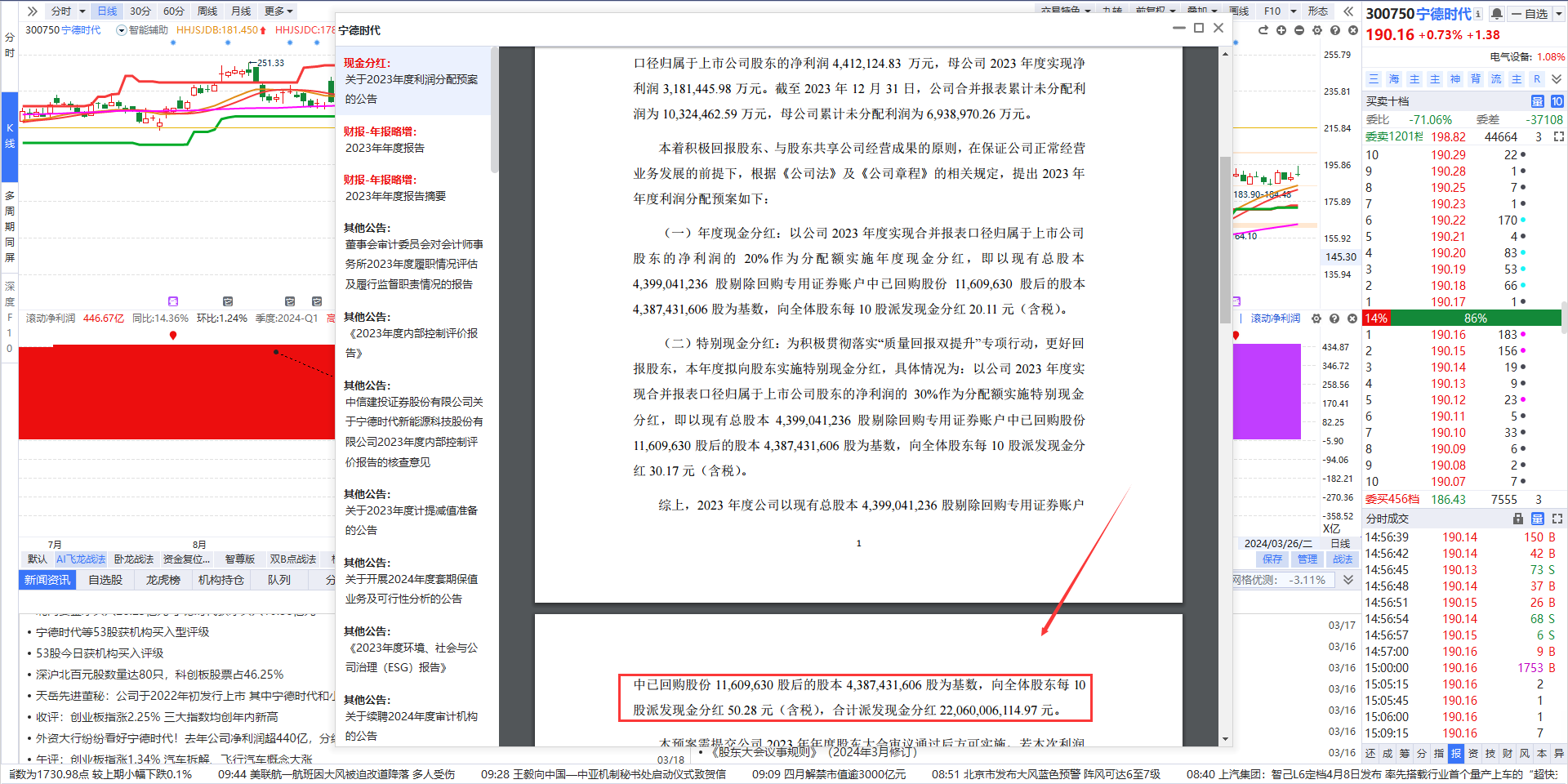Image resolution: width=1568 pixels, height=784 pixels.
Task: Close chart indicator with X icon at top
Action: coord(1353,30)
